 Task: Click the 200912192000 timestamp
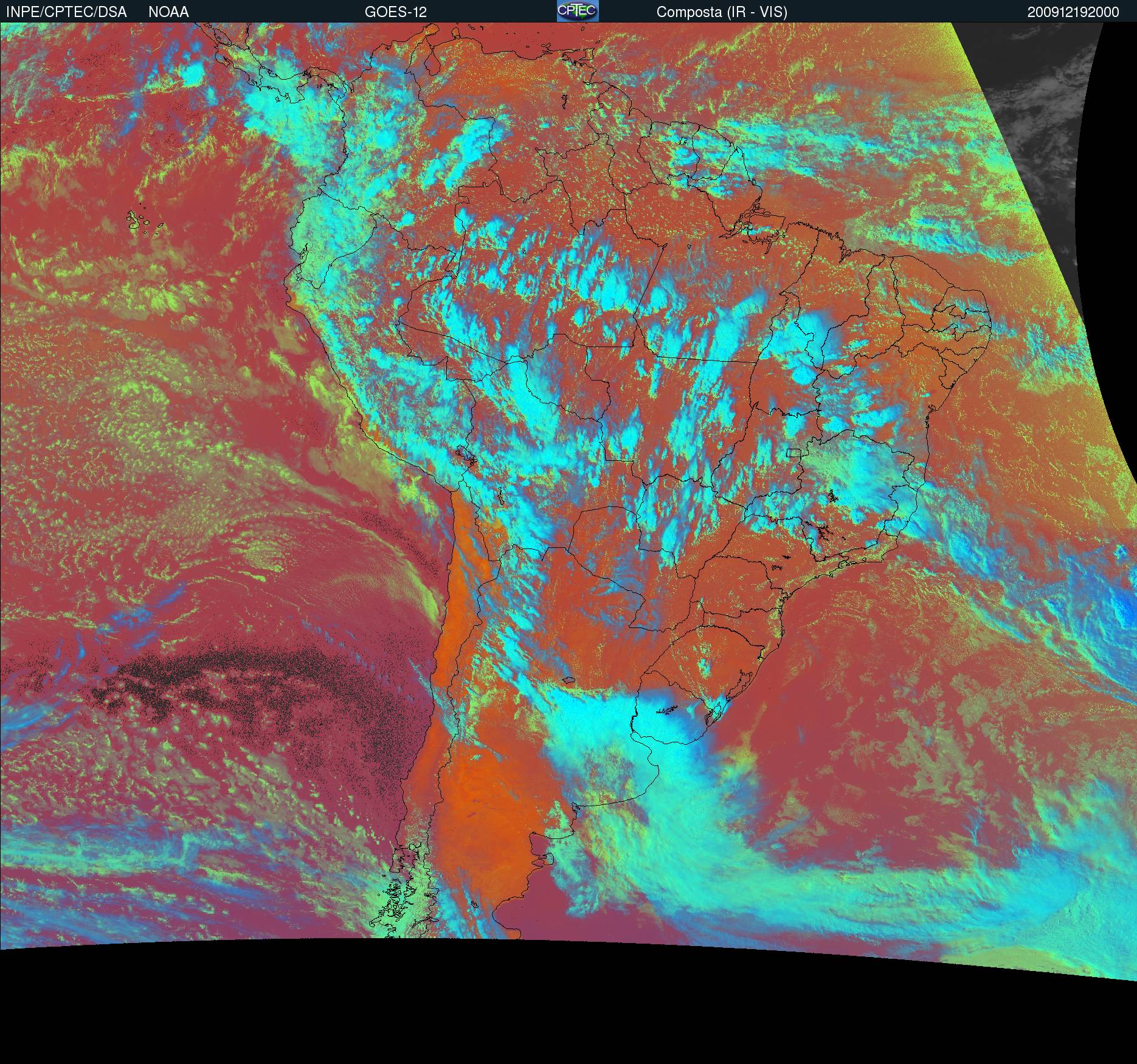(1073, 12)
